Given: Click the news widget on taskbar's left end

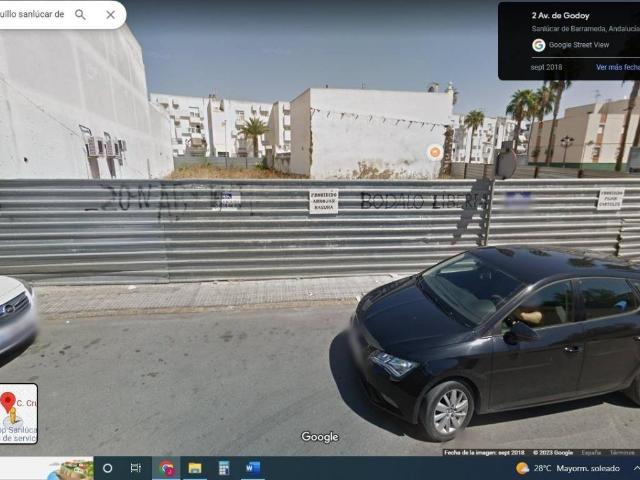Looking at the screenshot, I should 47,468.
